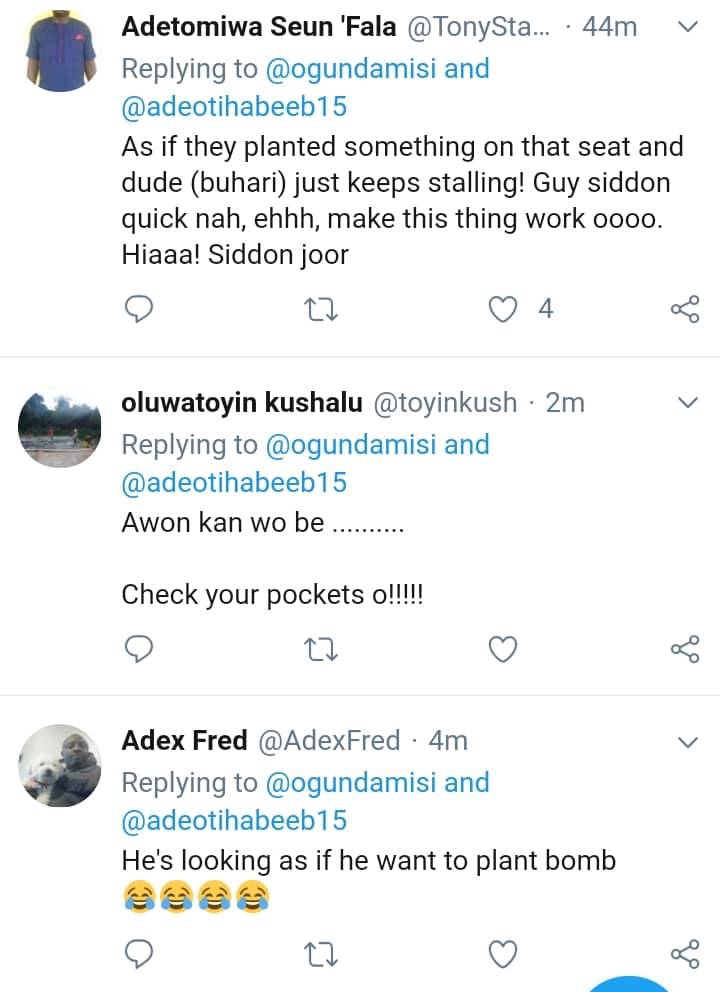This screenshot has height=992, width=720.
Task: Reply to oluwatoyin kushalu's tweet
Action: pyautogui.click(x=139, y=651)
